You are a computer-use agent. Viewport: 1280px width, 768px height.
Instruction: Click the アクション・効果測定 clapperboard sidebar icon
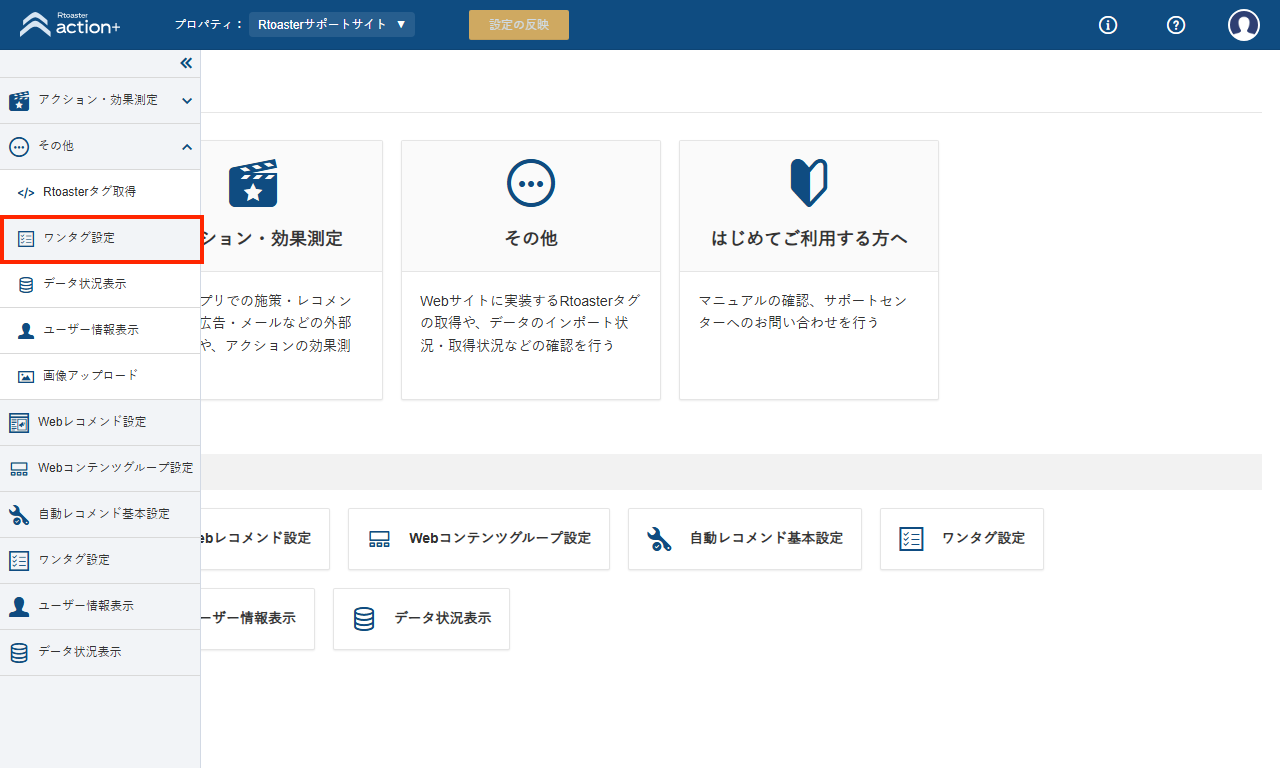(x=19, y=101)
